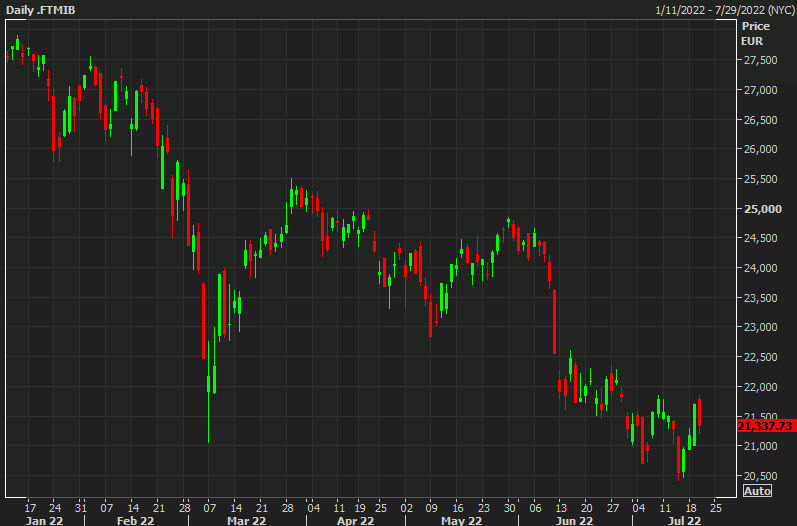Image resolution: width=797 pixels, height=526 pixels.
Task: Click the Daily .FTMIB chart title
Action: pyautogui.click(x=39, y=9)
